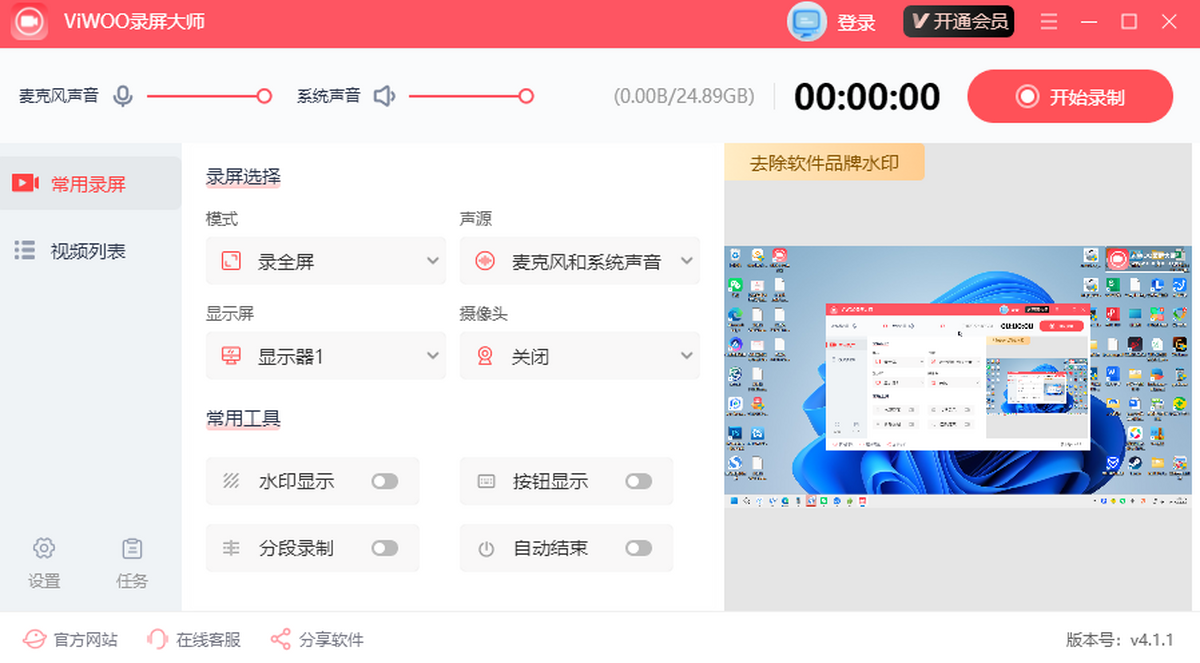Click 开通会员 membership button

pyautogui.click(x=959, y=22)
